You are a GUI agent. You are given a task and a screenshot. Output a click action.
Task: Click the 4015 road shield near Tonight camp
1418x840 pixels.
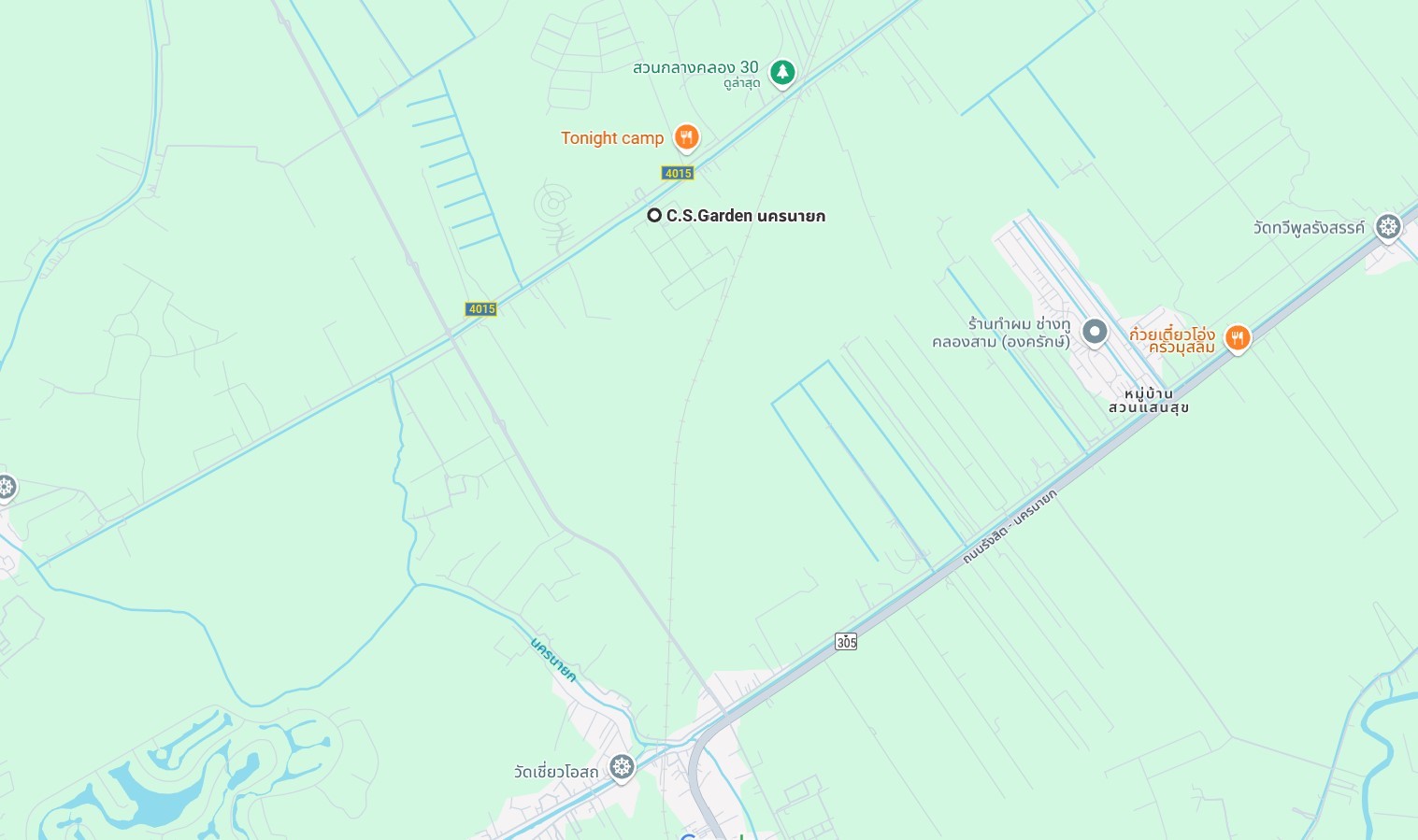(678, 173)
